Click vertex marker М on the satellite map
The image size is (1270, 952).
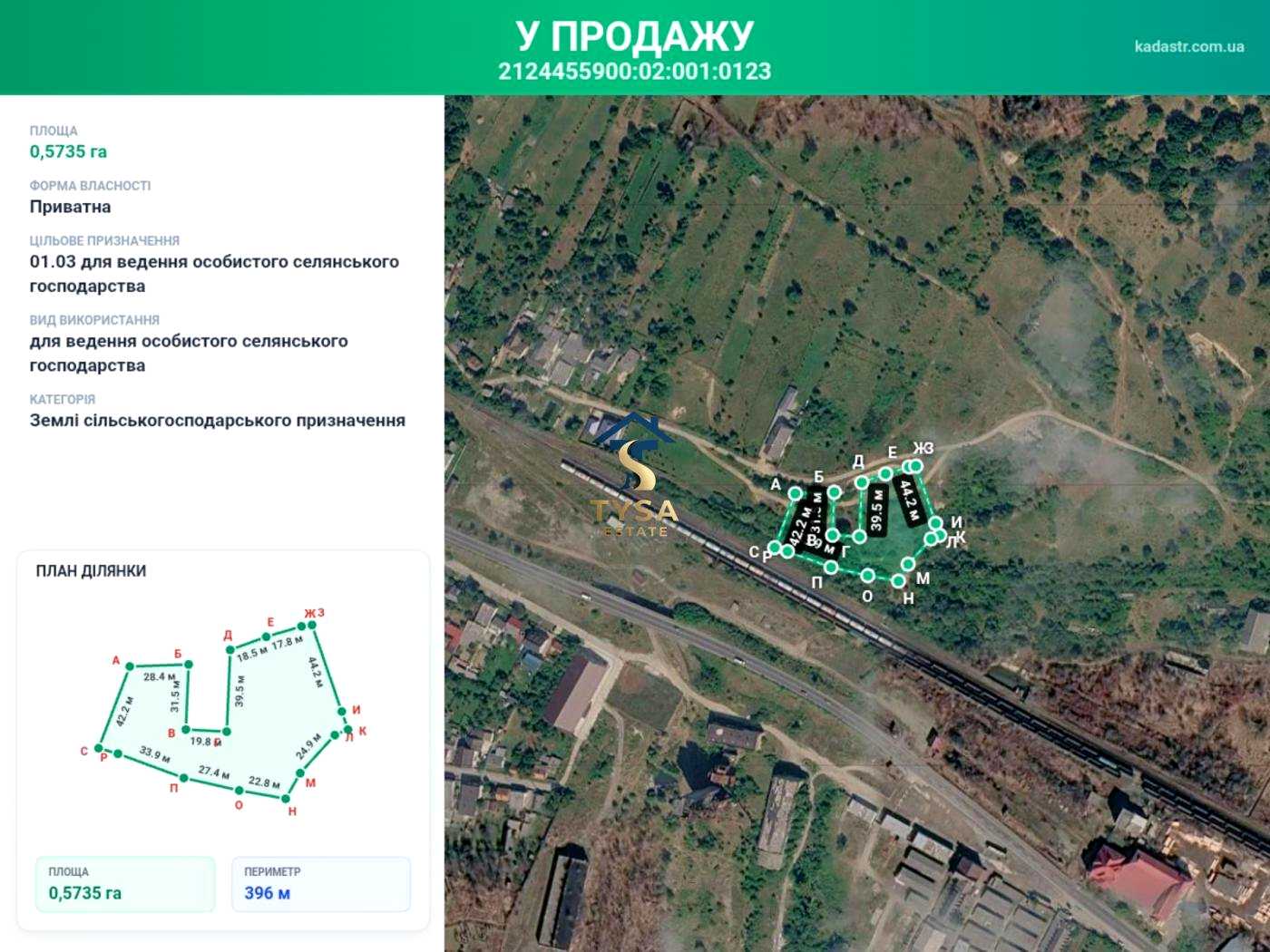click(x=908, y=565)
